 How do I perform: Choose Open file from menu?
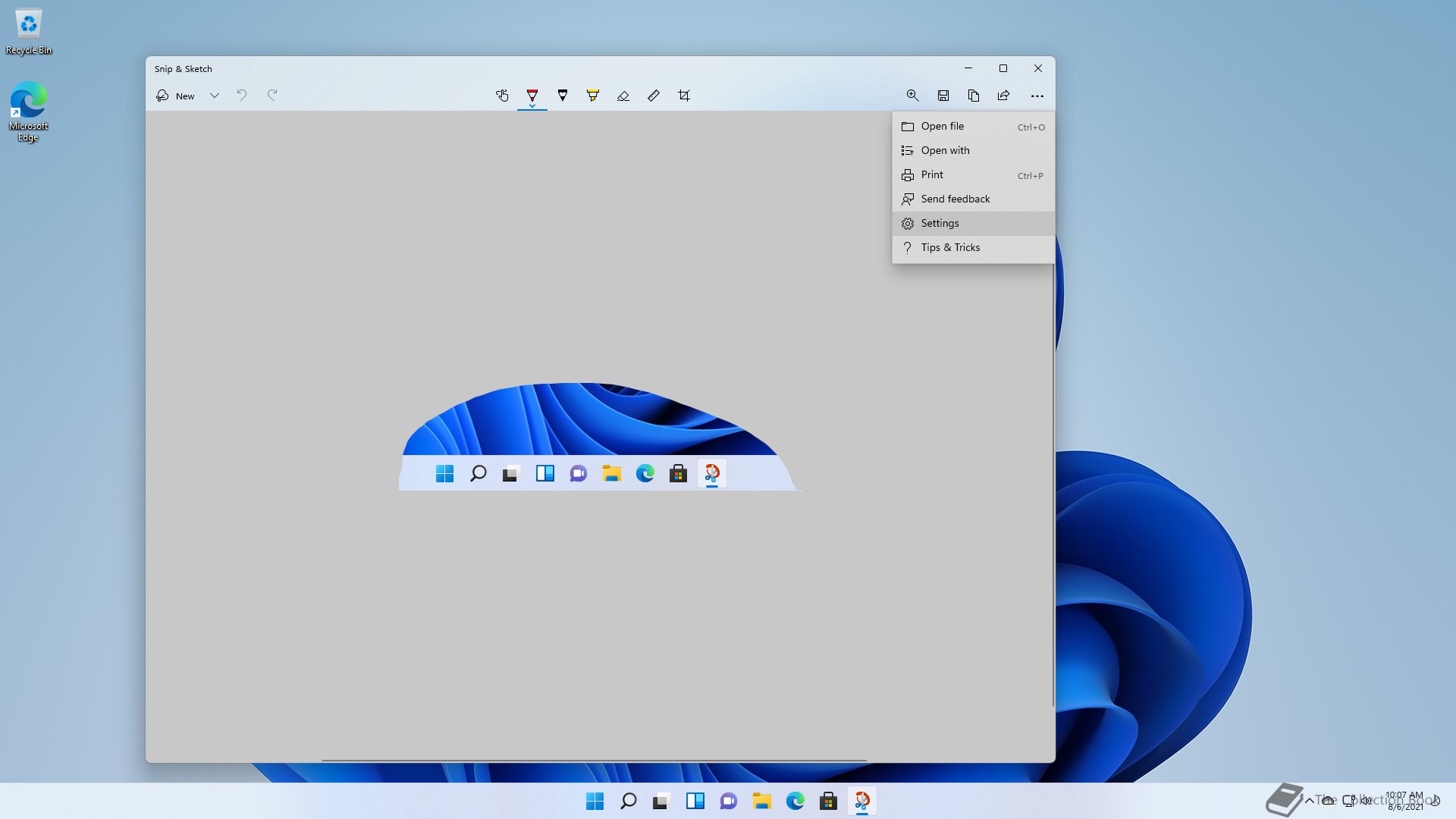pos(974,127)
